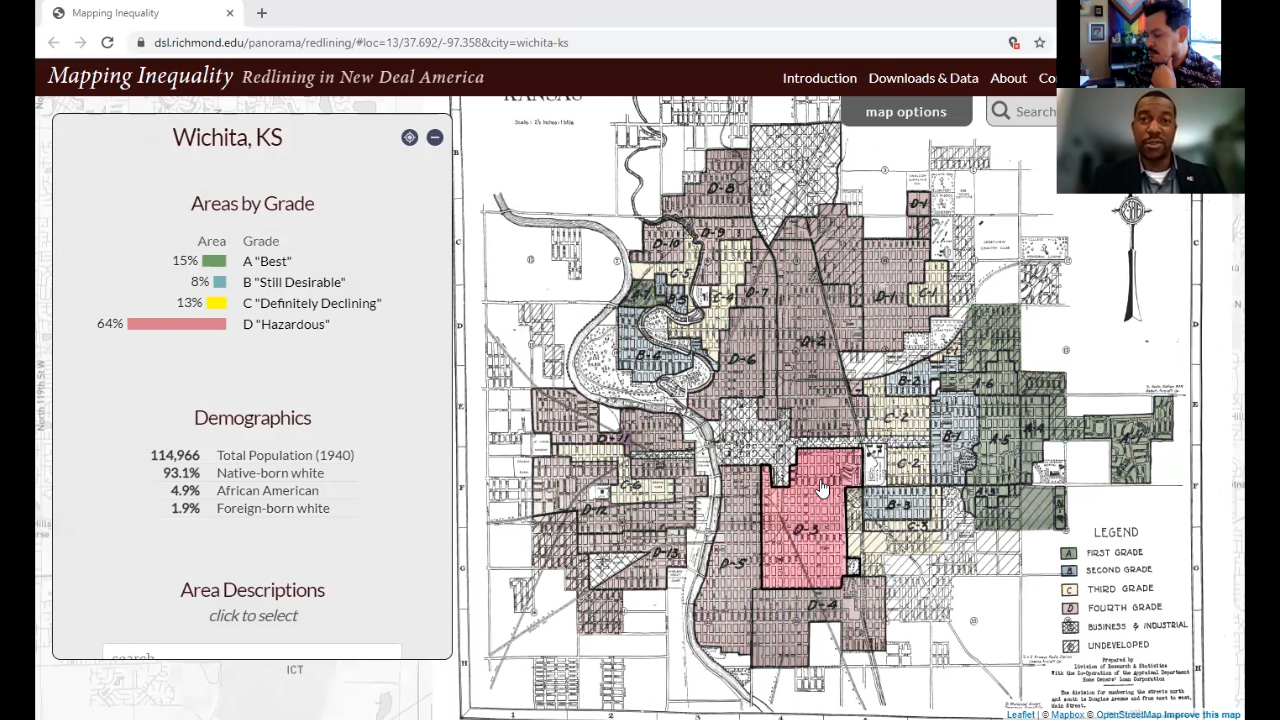Open the Introduction menu item
Image resolution: width=1280 pixels, height=720 pixels.
820,78
